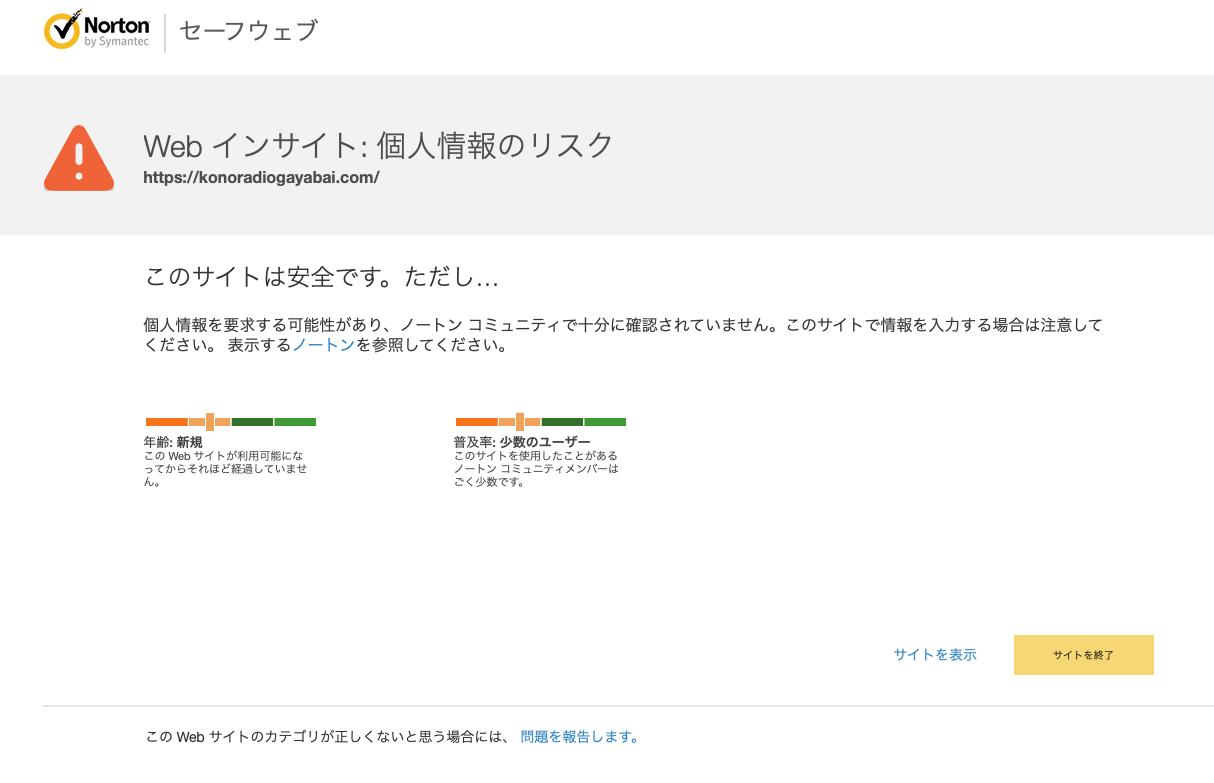Click the Norton by Symantec logo

pos(97,30)
